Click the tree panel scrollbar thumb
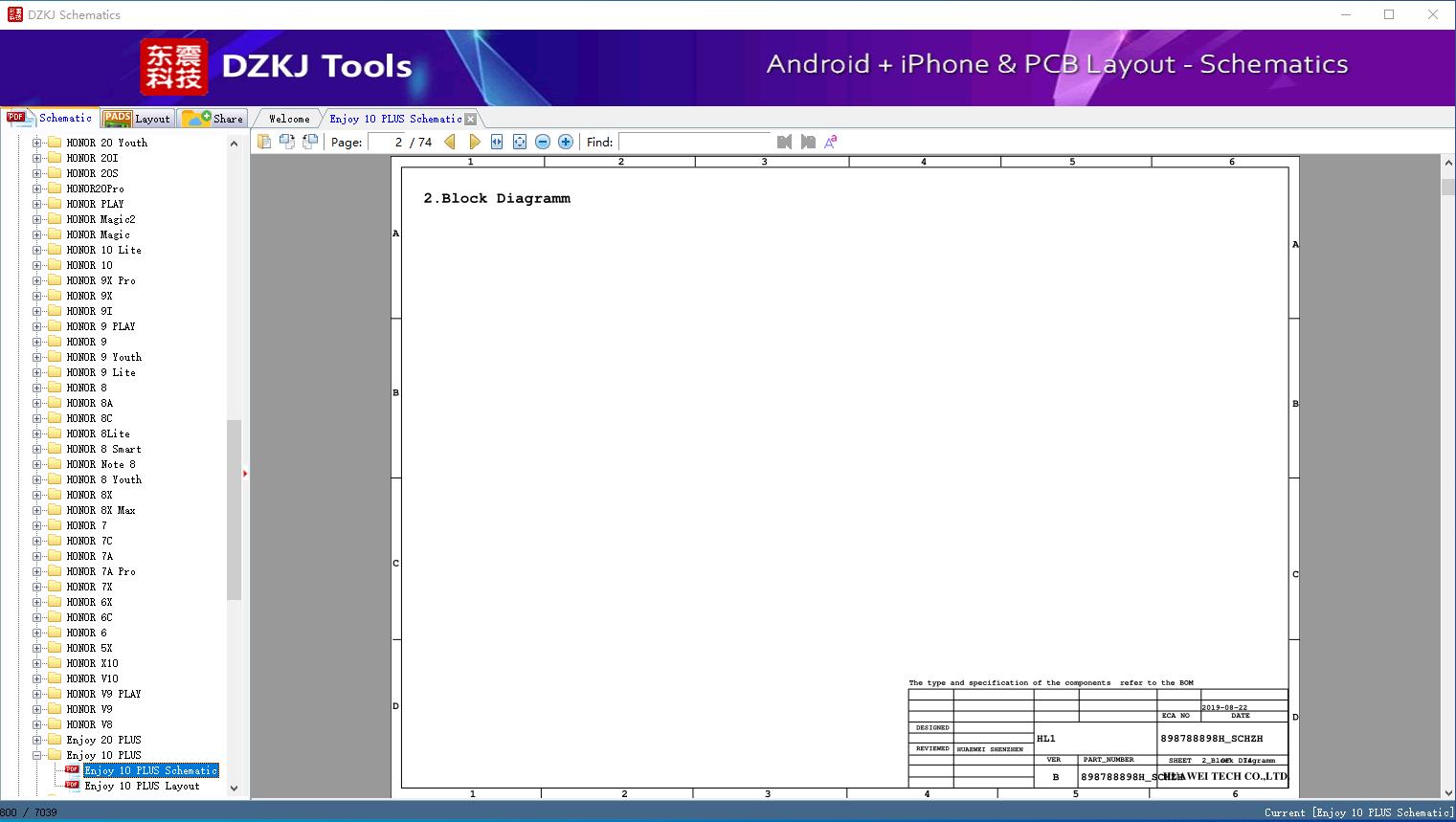 pyautogui.click(x=234, y=509)
